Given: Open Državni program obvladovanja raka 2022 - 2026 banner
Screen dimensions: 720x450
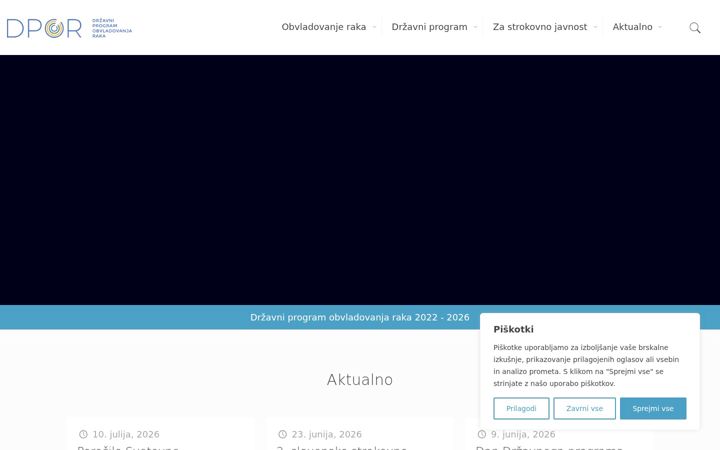Looking at the screenshot, I should (360, 317).
